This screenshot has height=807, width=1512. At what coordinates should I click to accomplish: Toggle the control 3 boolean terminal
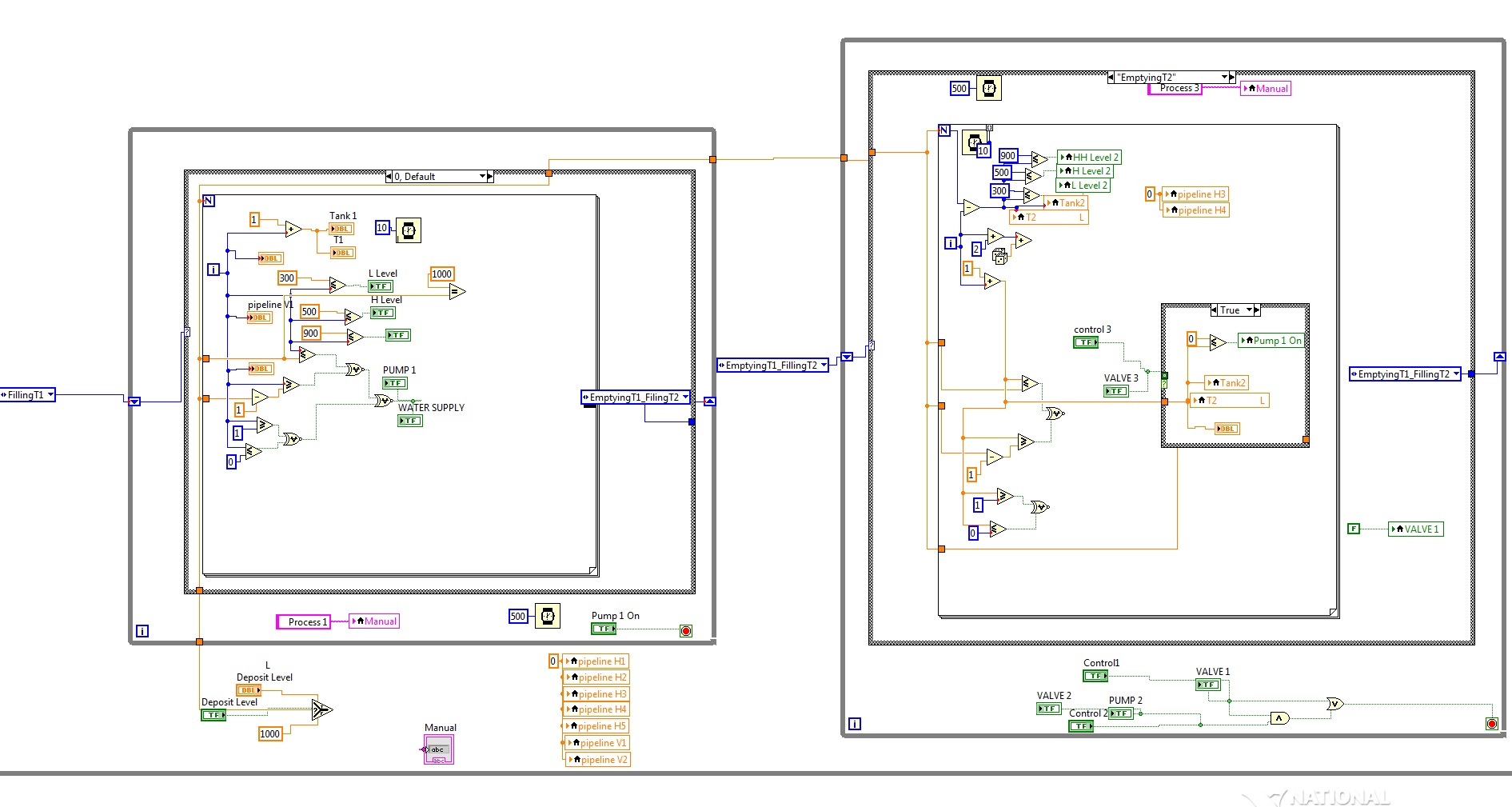click(x=1086, y=342)
